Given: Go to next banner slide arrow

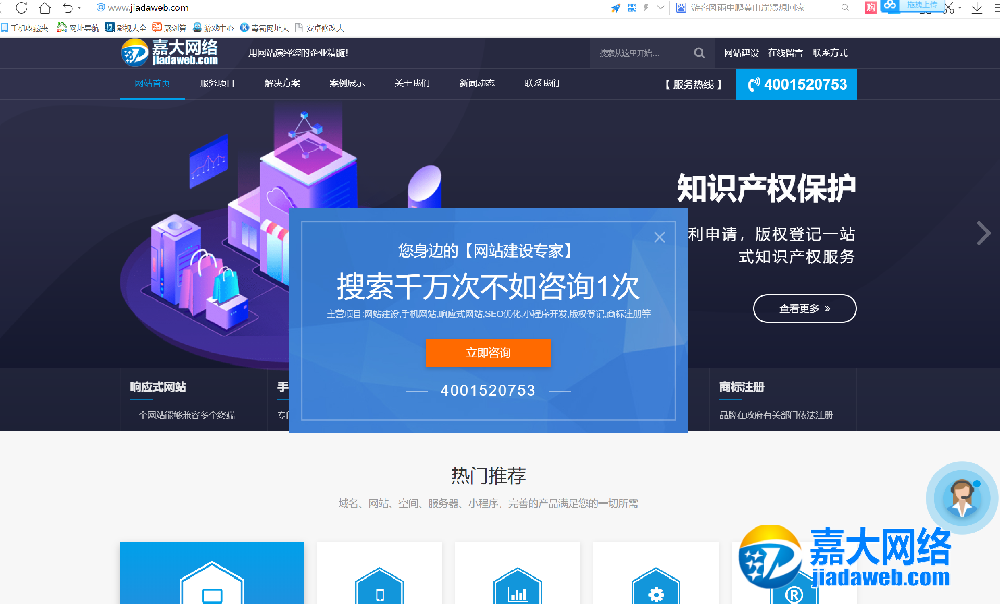Looking at the screenshot, I should click(983, 233).
